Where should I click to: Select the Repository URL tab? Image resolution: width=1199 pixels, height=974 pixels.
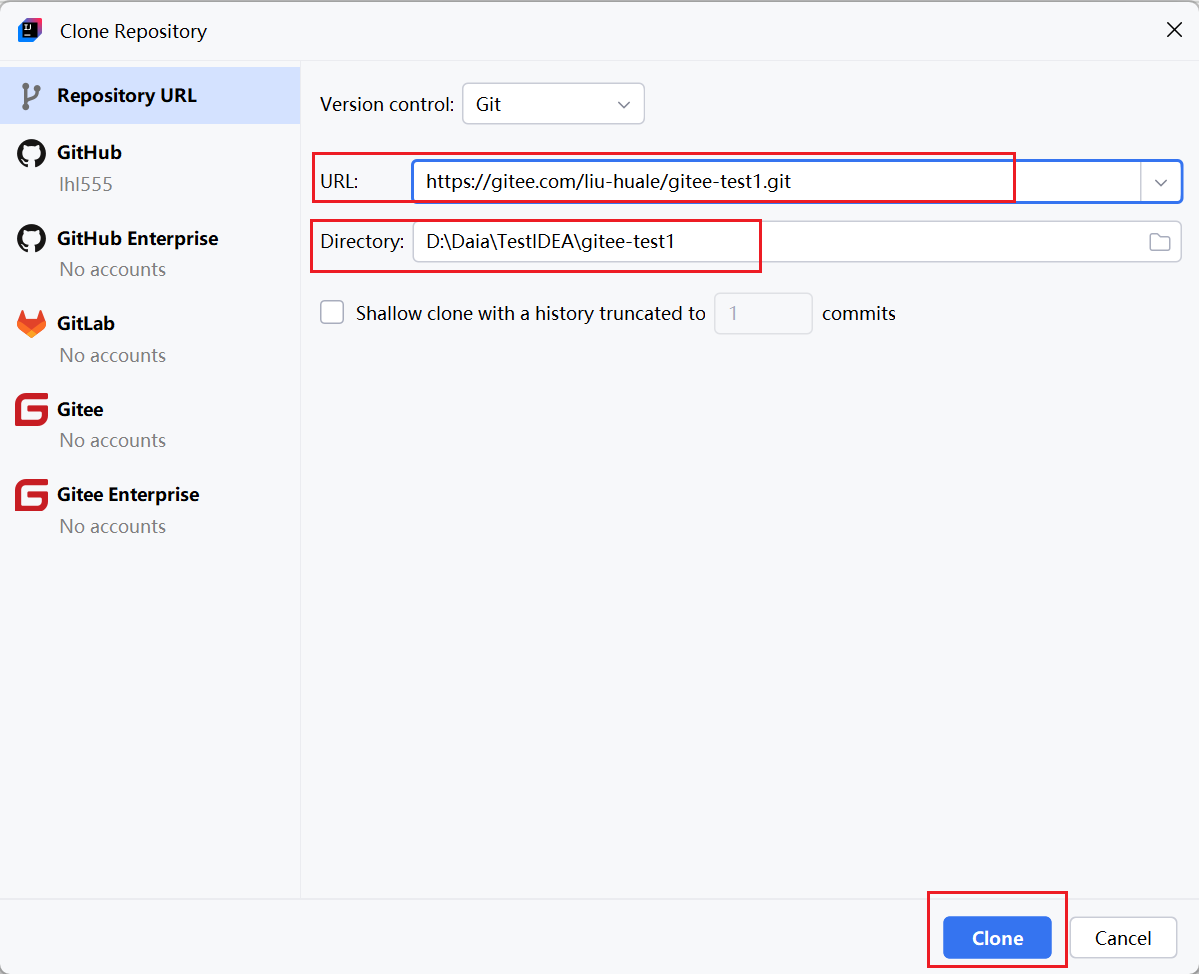[150, 96]
